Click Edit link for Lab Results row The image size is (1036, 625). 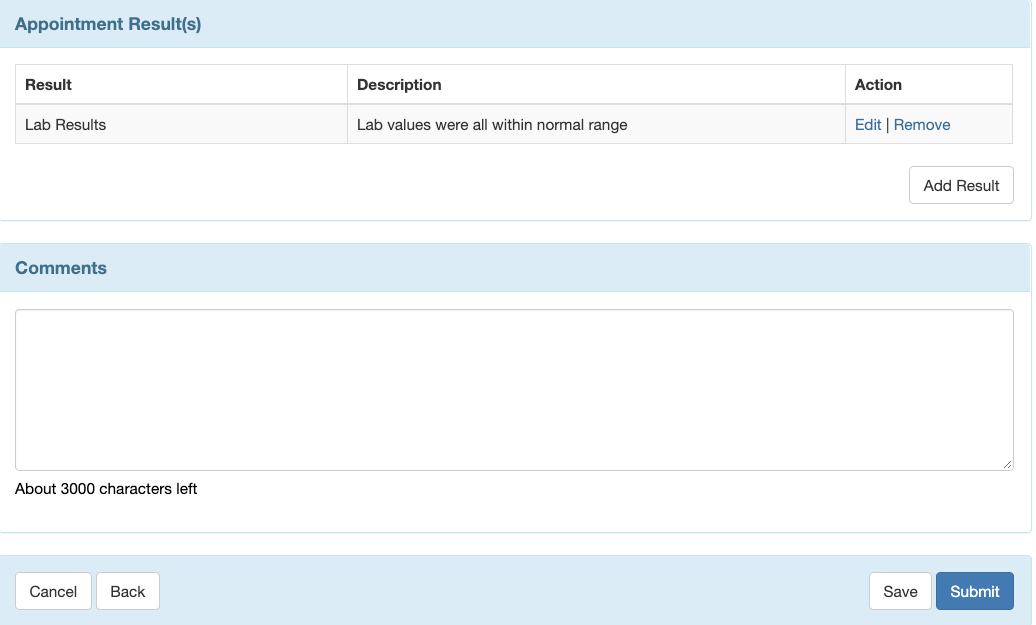(x=868, y=125)
